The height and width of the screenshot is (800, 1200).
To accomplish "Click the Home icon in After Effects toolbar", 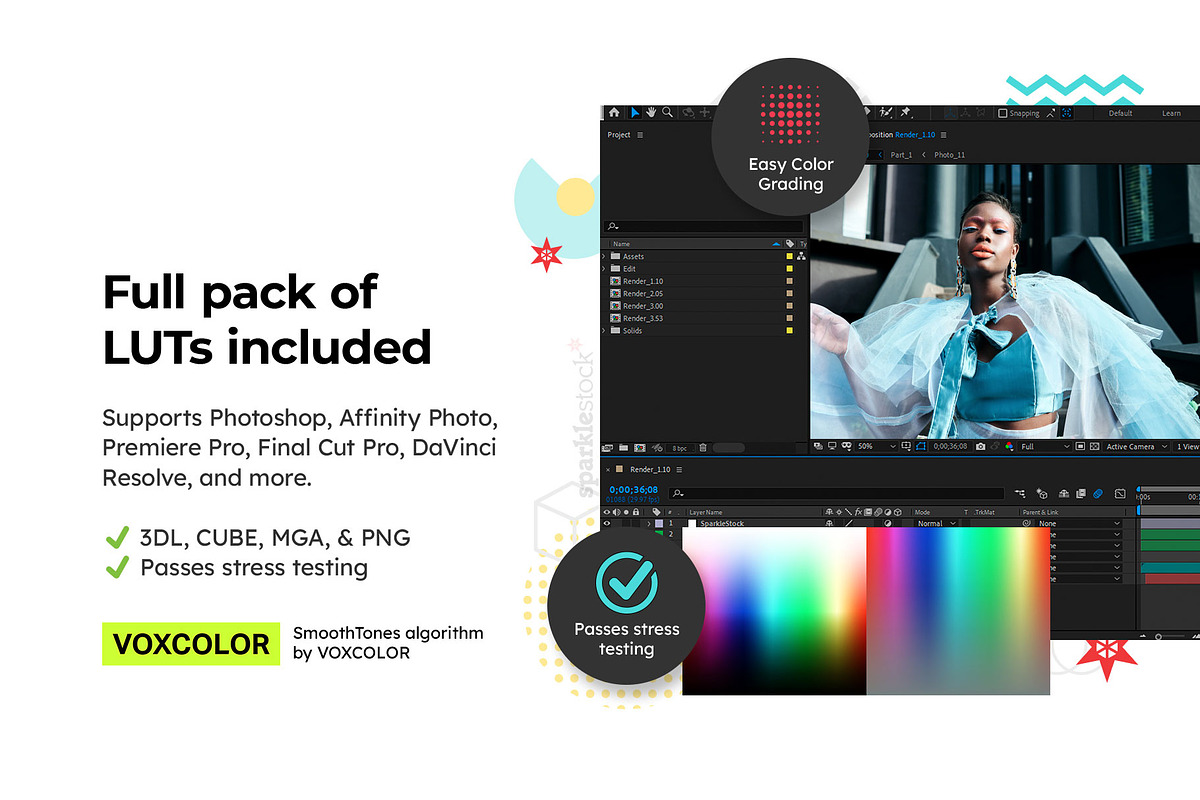I will click(614, 113).
